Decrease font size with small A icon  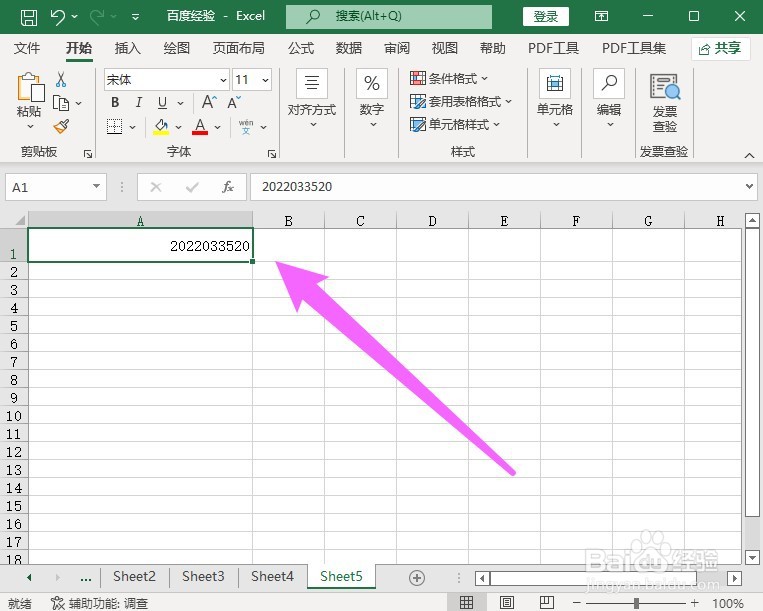point(234,102)
